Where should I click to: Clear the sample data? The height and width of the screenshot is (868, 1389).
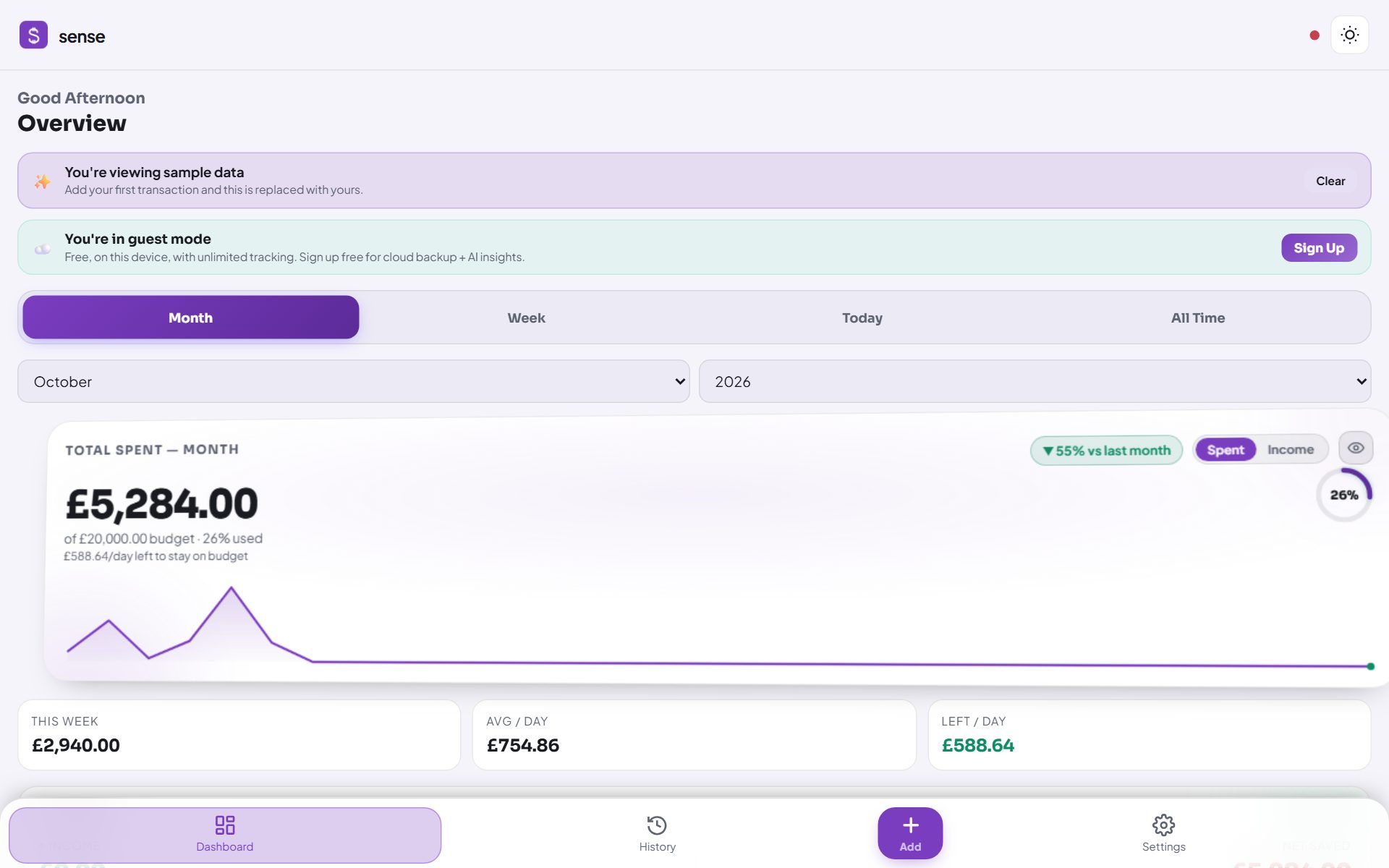click(x=1330, y=181)
